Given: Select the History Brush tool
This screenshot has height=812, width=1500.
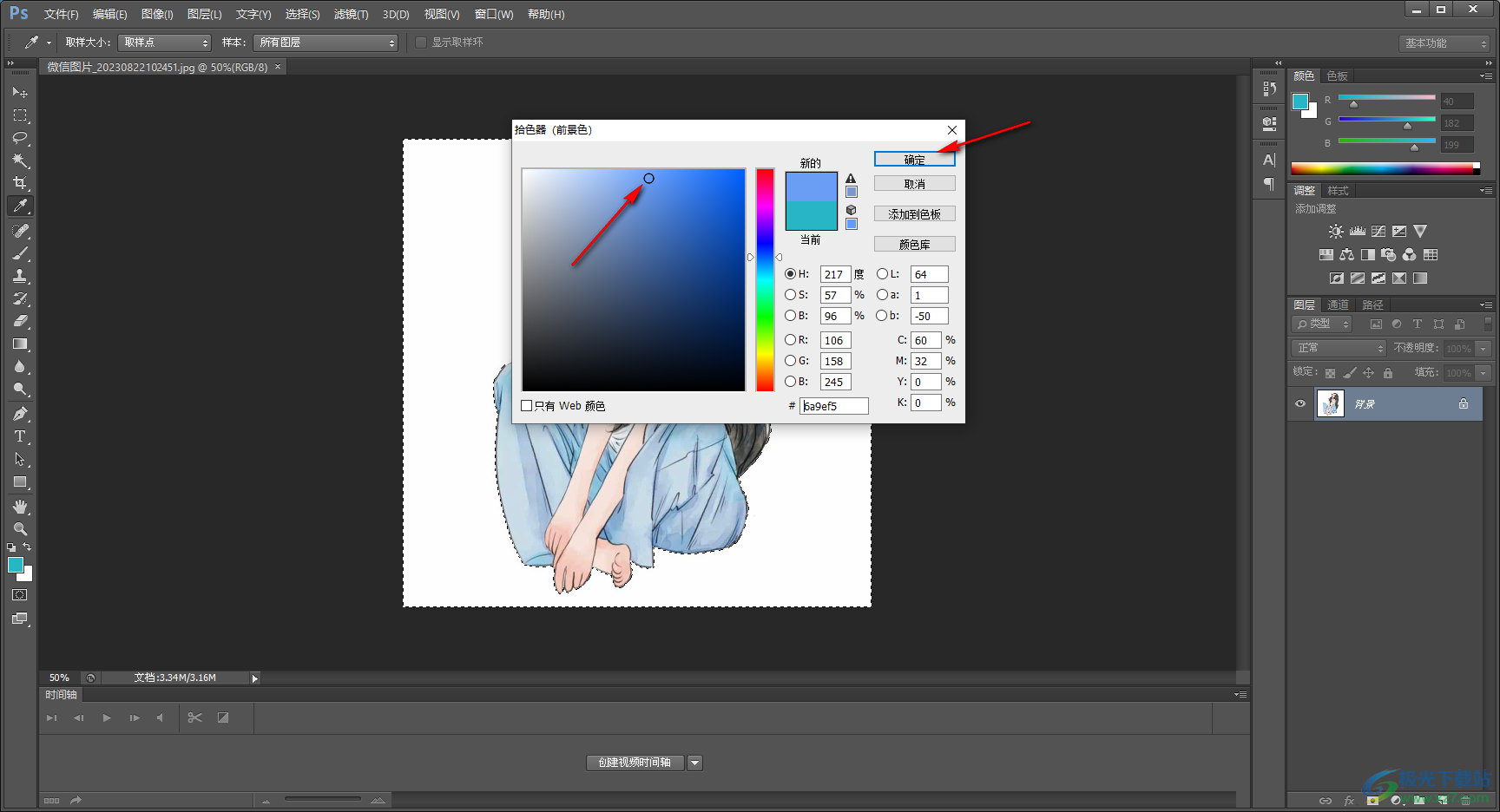Looking at the screenshot, I should [x=20, y=298].
